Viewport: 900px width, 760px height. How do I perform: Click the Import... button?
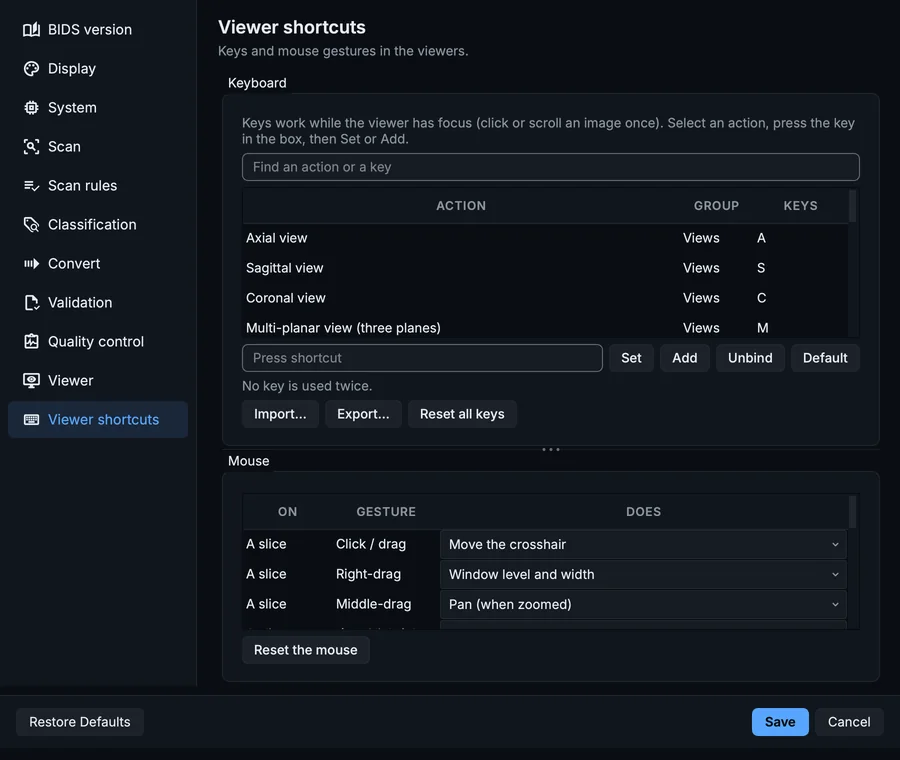pos(280,414)
